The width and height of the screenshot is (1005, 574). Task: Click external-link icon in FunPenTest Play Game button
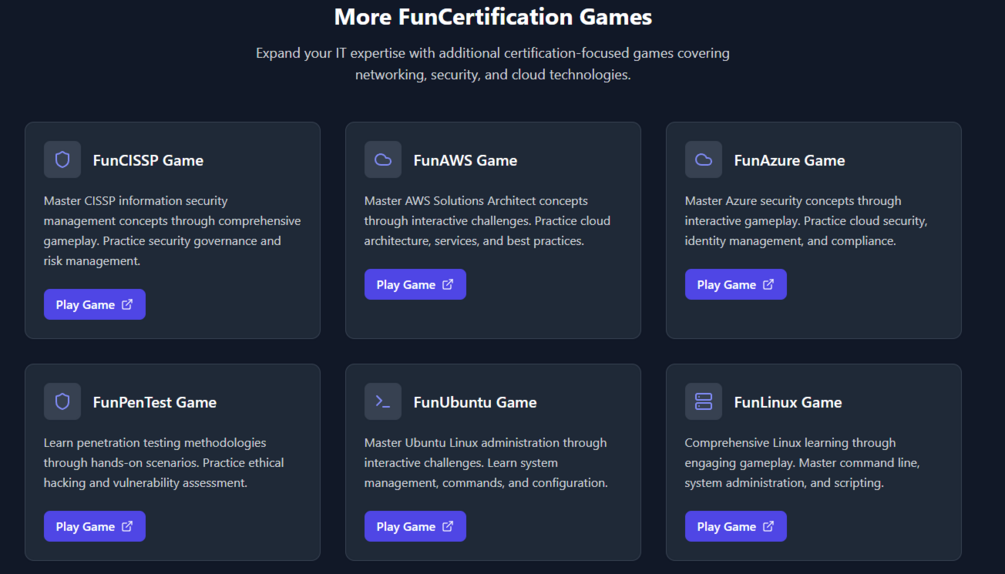pyautogui.click(x=127, y=527)
